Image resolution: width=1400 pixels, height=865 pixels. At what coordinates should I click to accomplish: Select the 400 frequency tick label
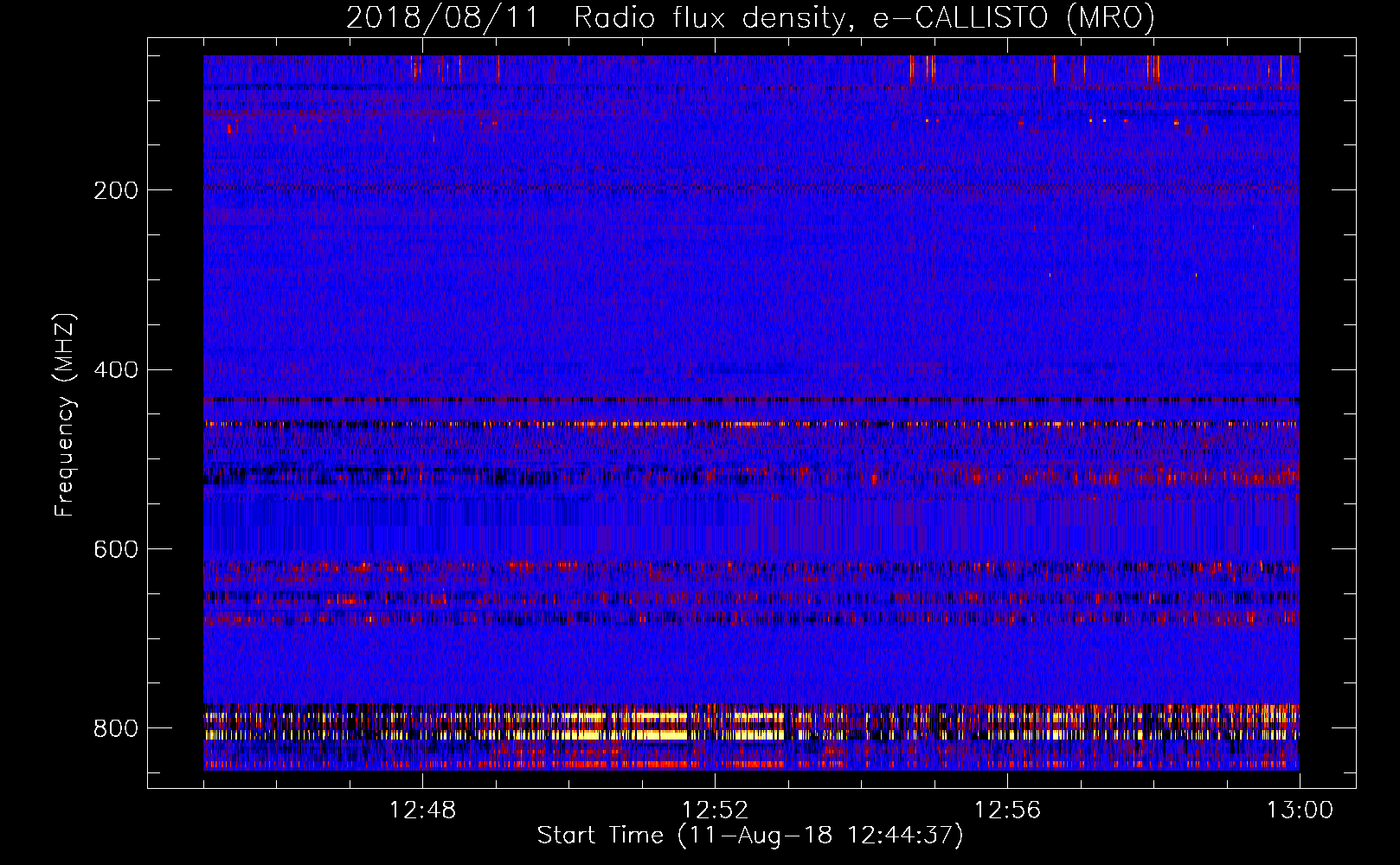[x=115, y=370]
